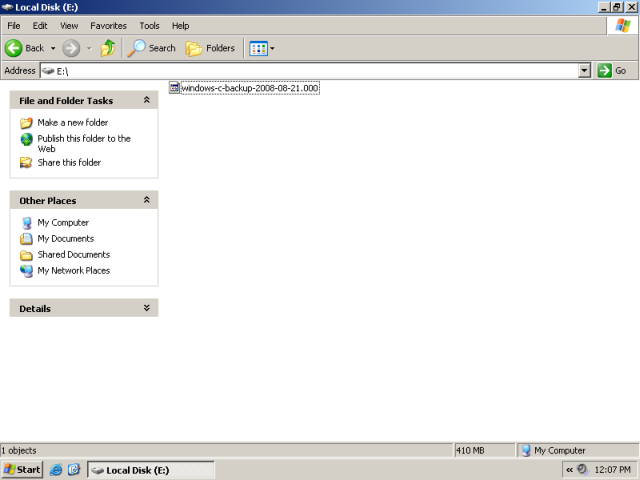Click the Shared Documents folder icon
Screen dimensions: 640x480
pos(26,255)
